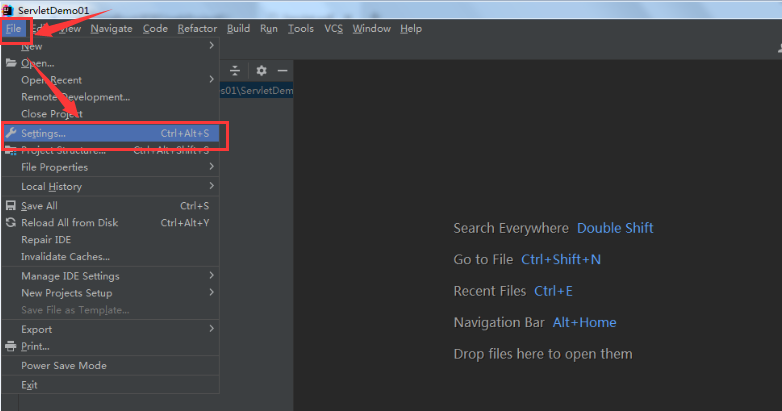Choose Settings... in the File menu

point(111,133)
